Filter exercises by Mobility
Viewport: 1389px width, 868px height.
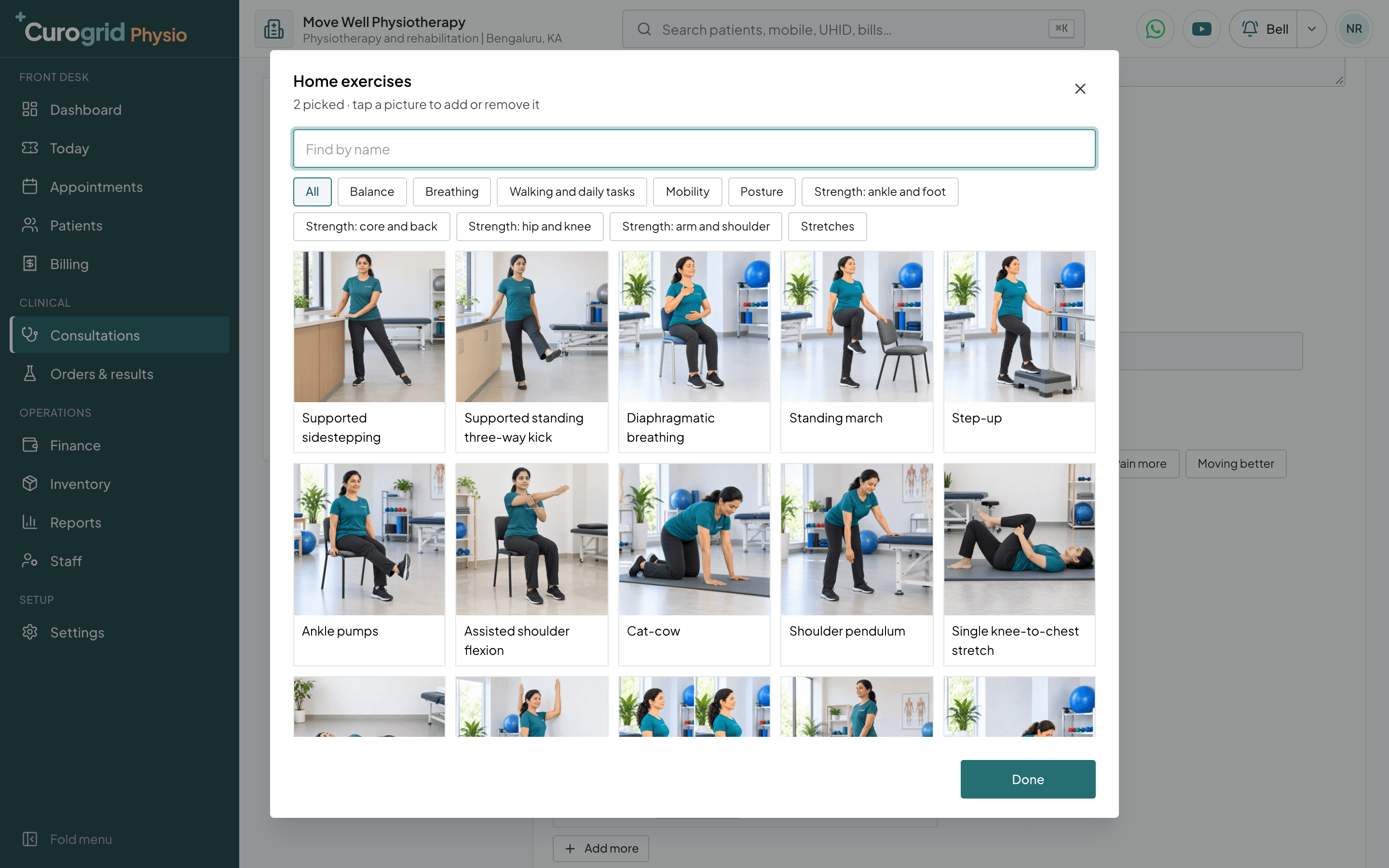pyautogui.click(x=687, y=192)
